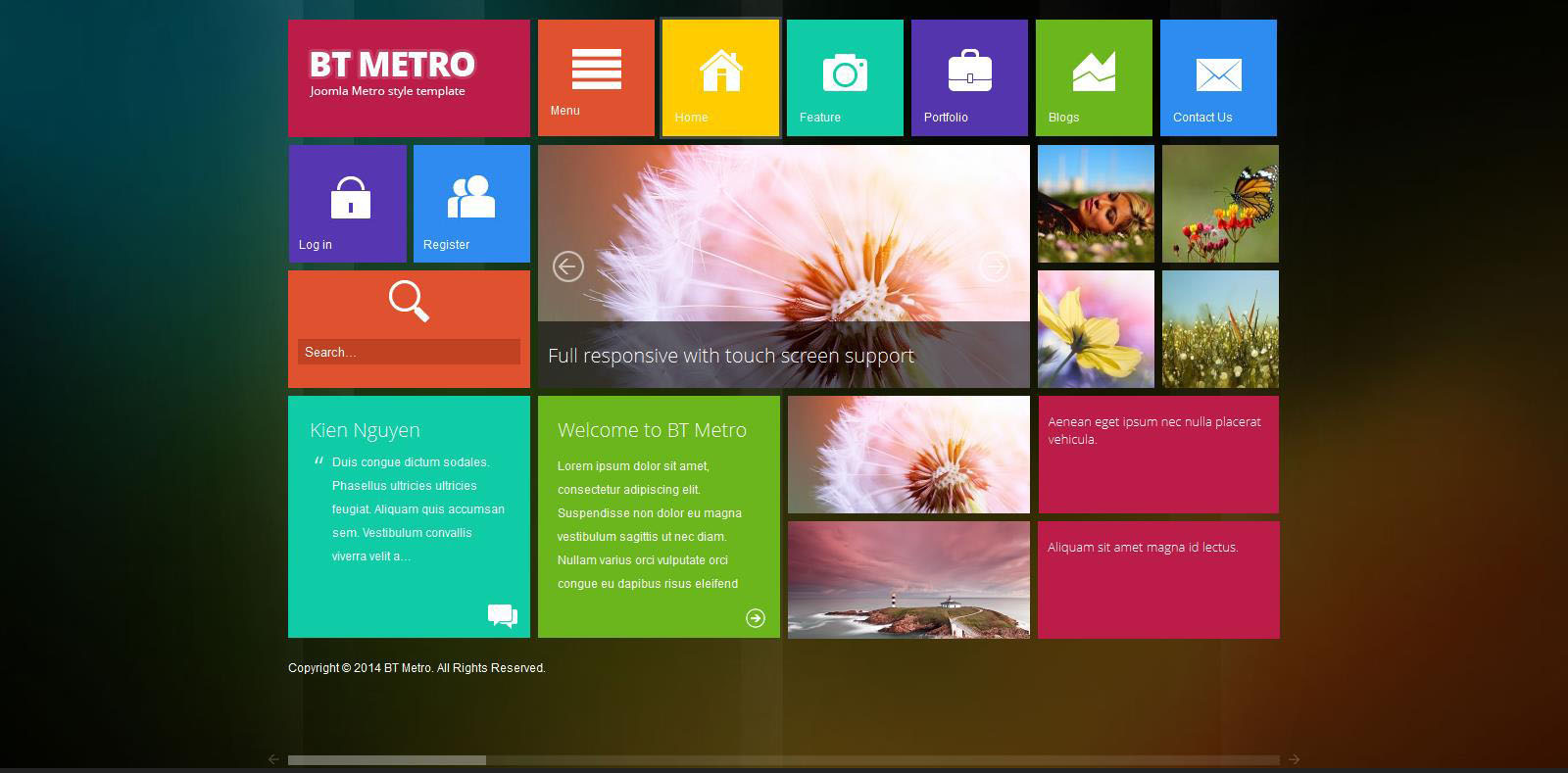Click the 'Welcome to BT Metro' heading
Image resolution: width=1568 pixels, height=773 pixels.
click(652, 430)
